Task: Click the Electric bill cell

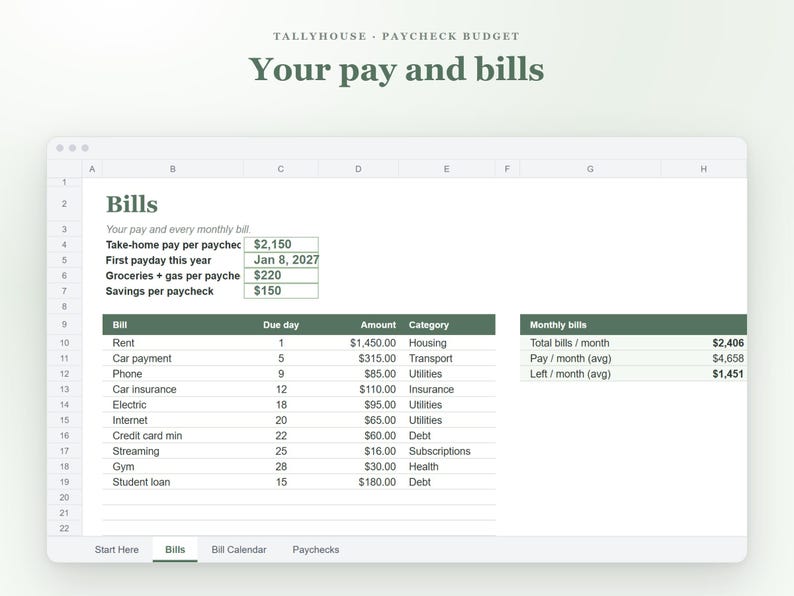Action: (173, 405)
